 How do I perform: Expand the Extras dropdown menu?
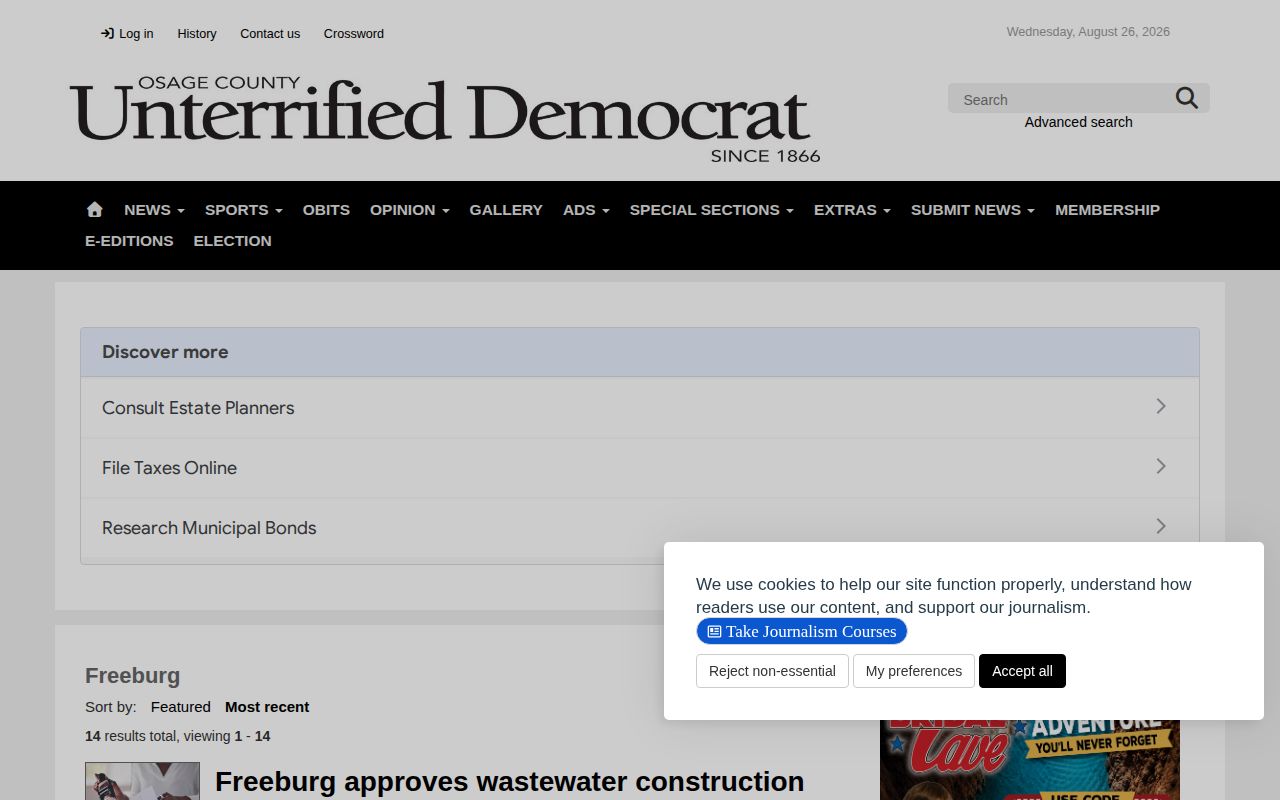(852, 210)
